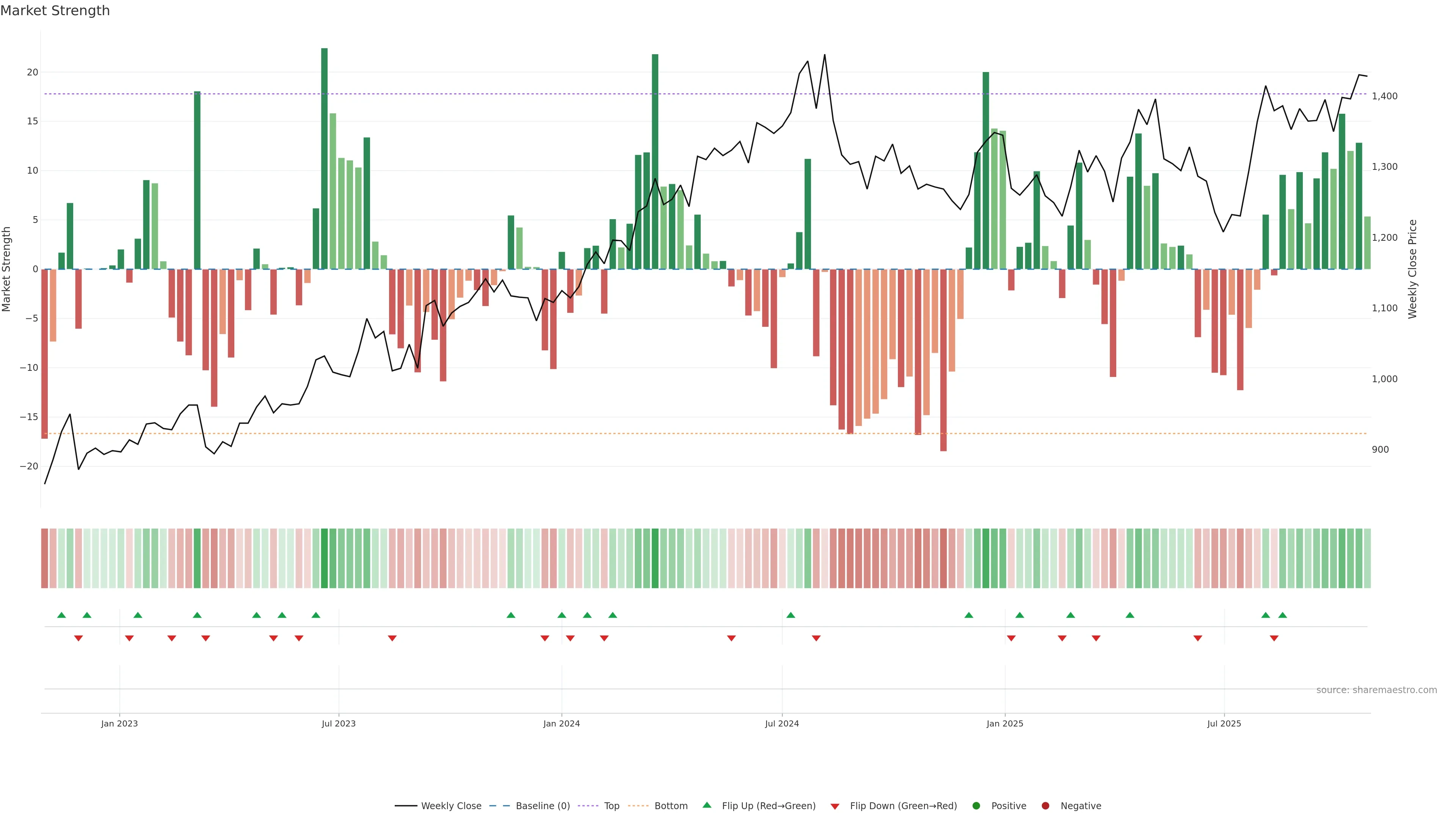The image size is (1456, 819).
Task: Click first green flip-up triangle marker
Action: pyautogui.click(x=61, y=615)
